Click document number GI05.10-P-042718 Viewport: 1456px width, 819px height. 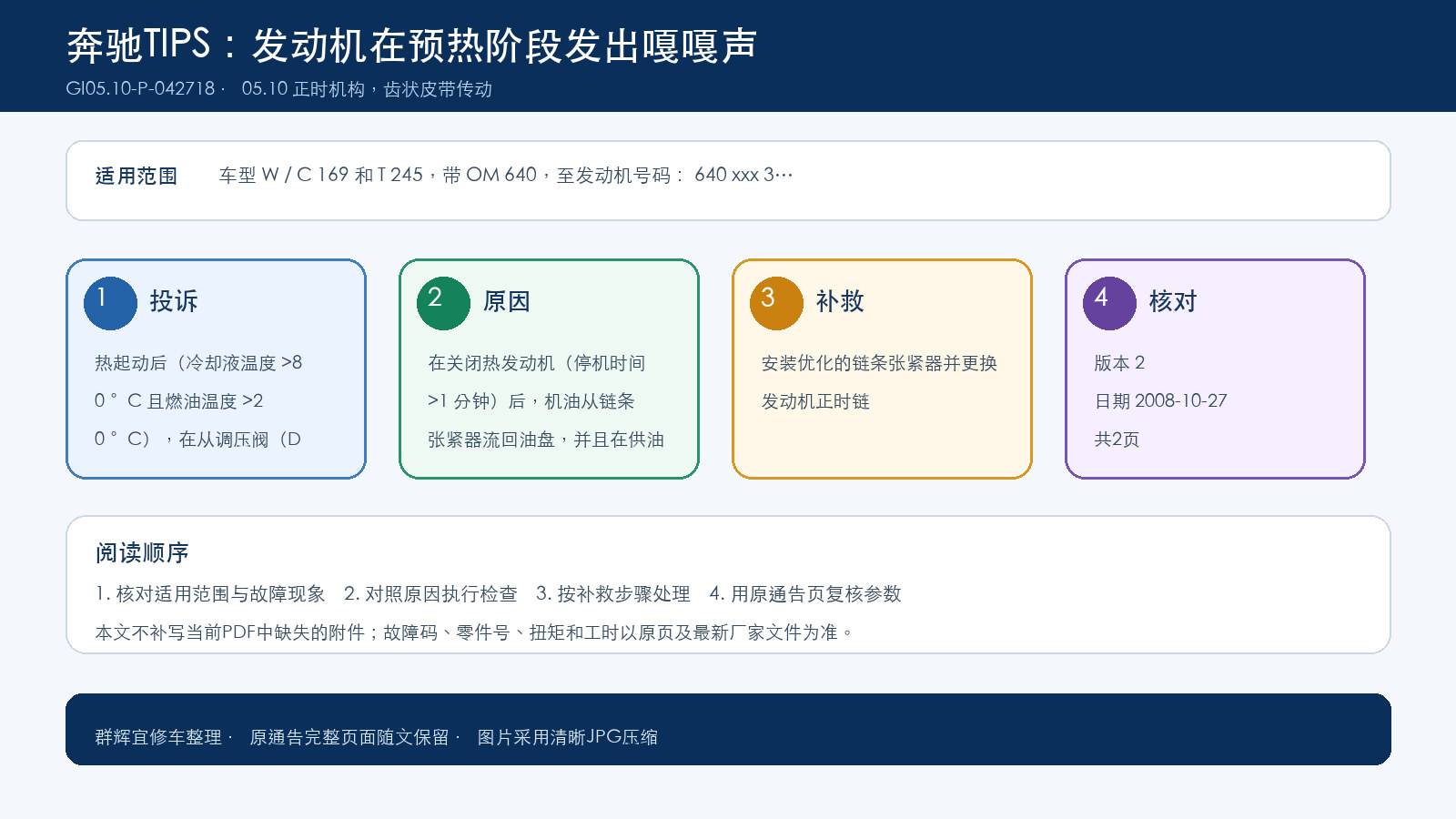click(141, 89)
